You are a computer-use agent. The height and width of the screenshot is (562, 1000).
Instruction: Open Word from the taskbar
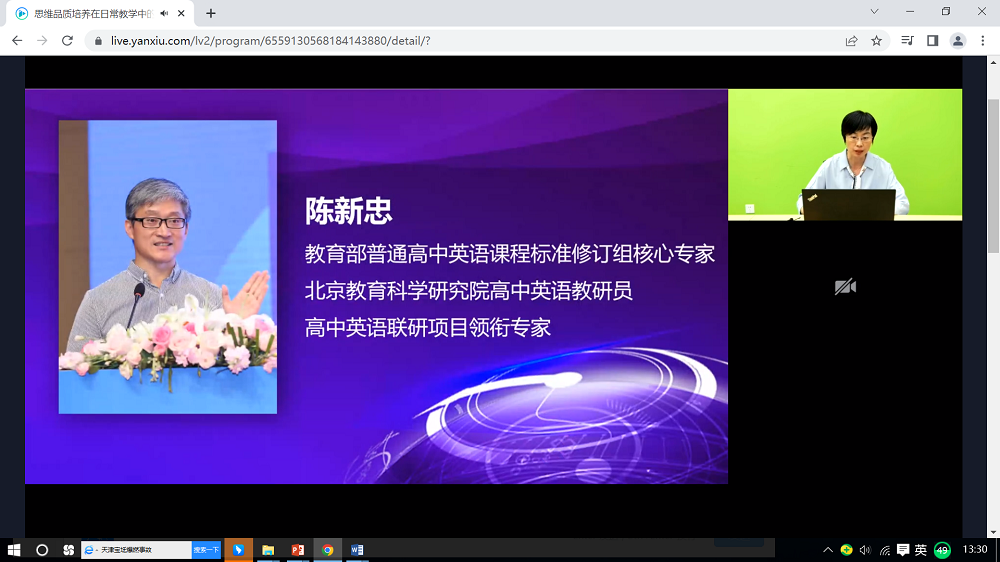tap(357, 550)
